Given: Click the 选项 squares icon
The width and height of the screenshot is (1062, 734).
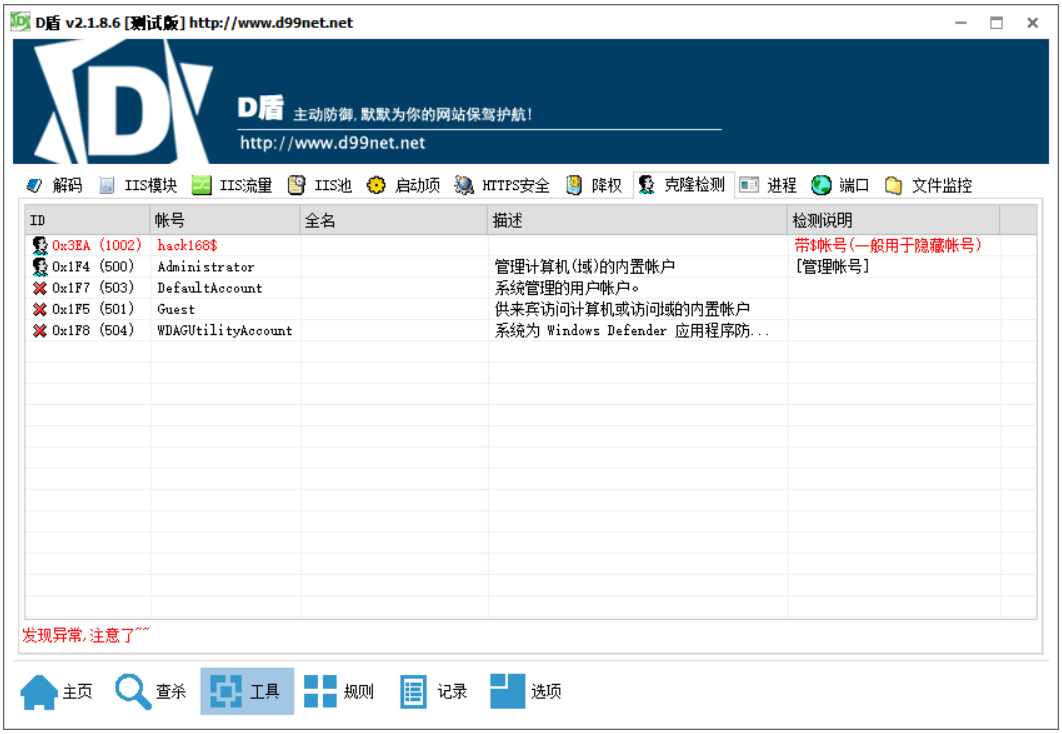Looking at the screenshot, I should pos(507,691).
